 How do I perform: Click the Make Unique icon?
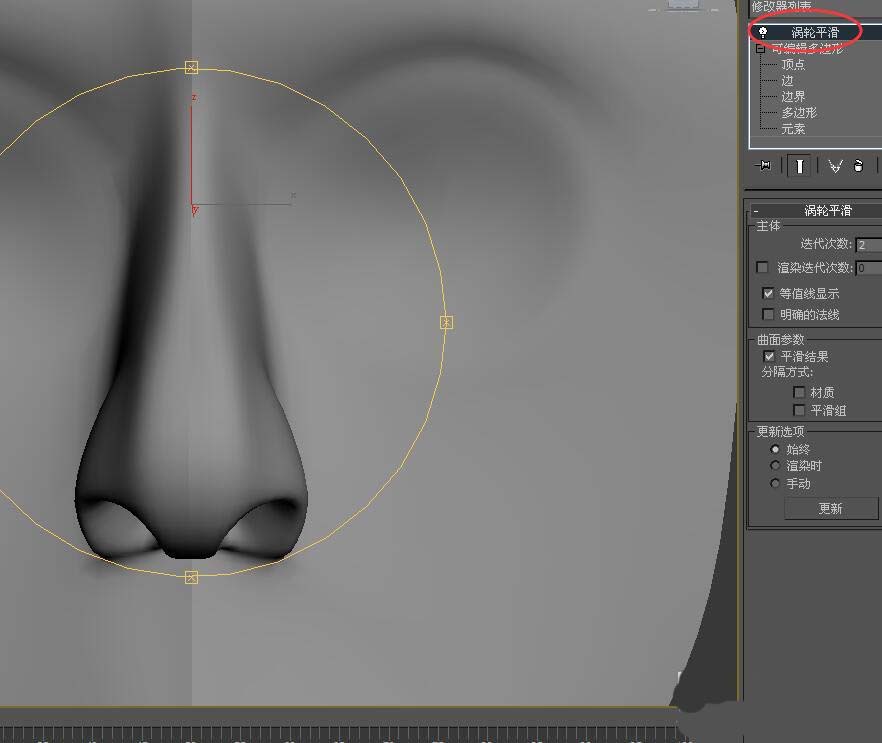(835, 166)
